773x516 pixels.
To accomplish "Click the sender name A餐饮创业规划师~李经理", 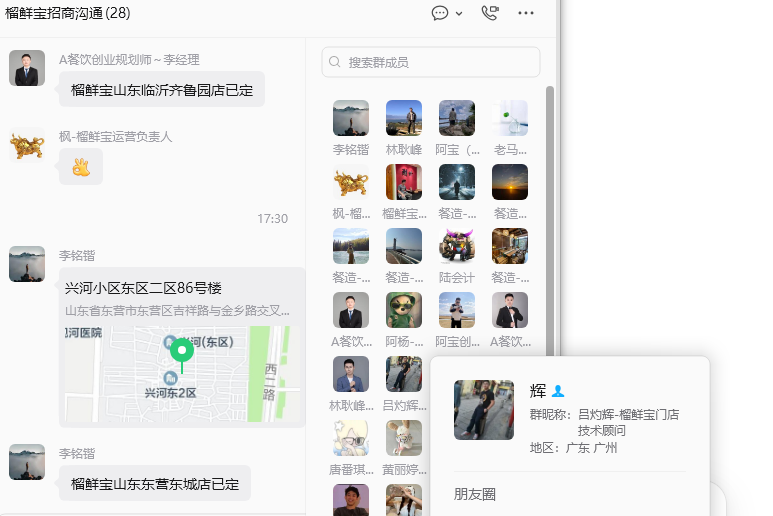I will point(129,60).
